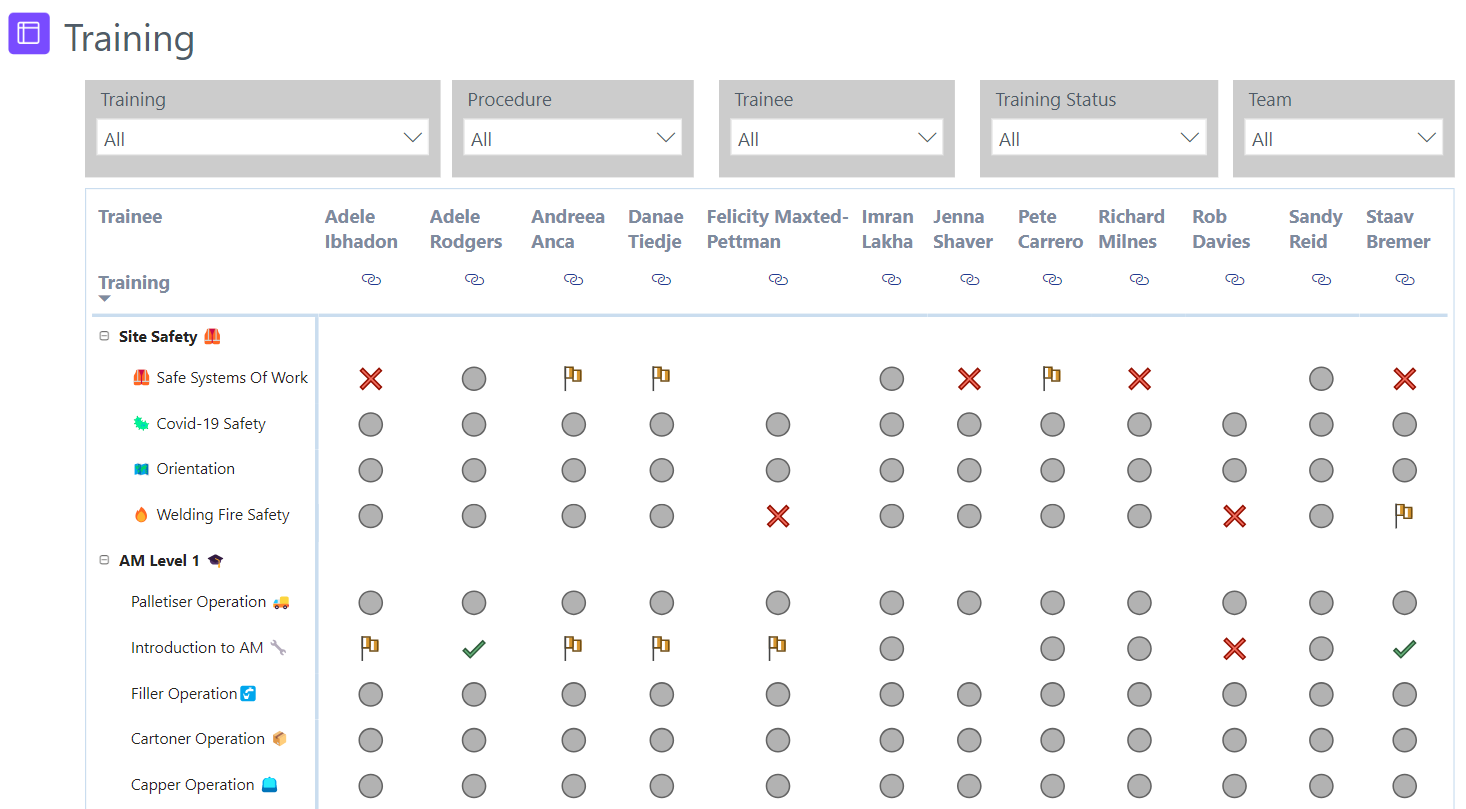Click grey circle for Richard Milnes Filler Operation

[x=1139, y=694]
